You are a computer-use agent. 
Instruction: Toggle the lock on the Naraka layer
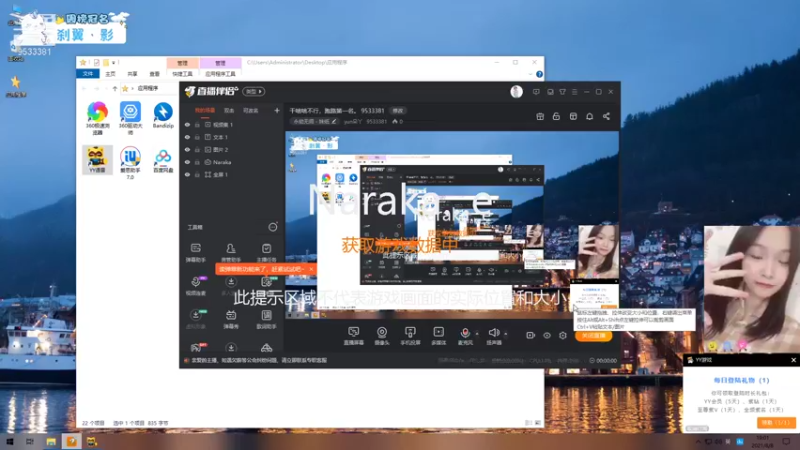click(197, 162)
